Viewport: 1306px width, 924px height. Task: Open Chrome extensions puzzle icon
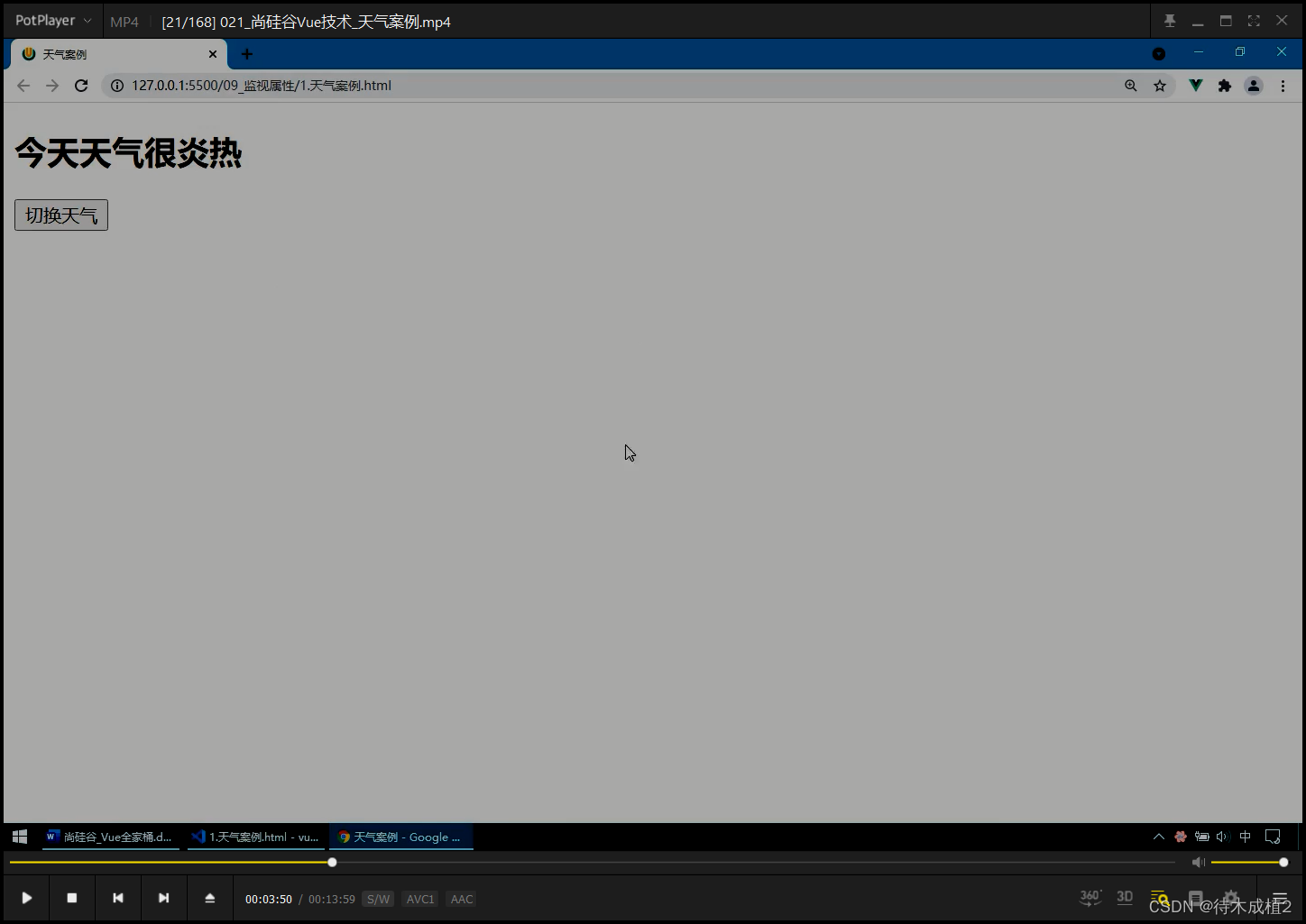[x=1225, y=86]
